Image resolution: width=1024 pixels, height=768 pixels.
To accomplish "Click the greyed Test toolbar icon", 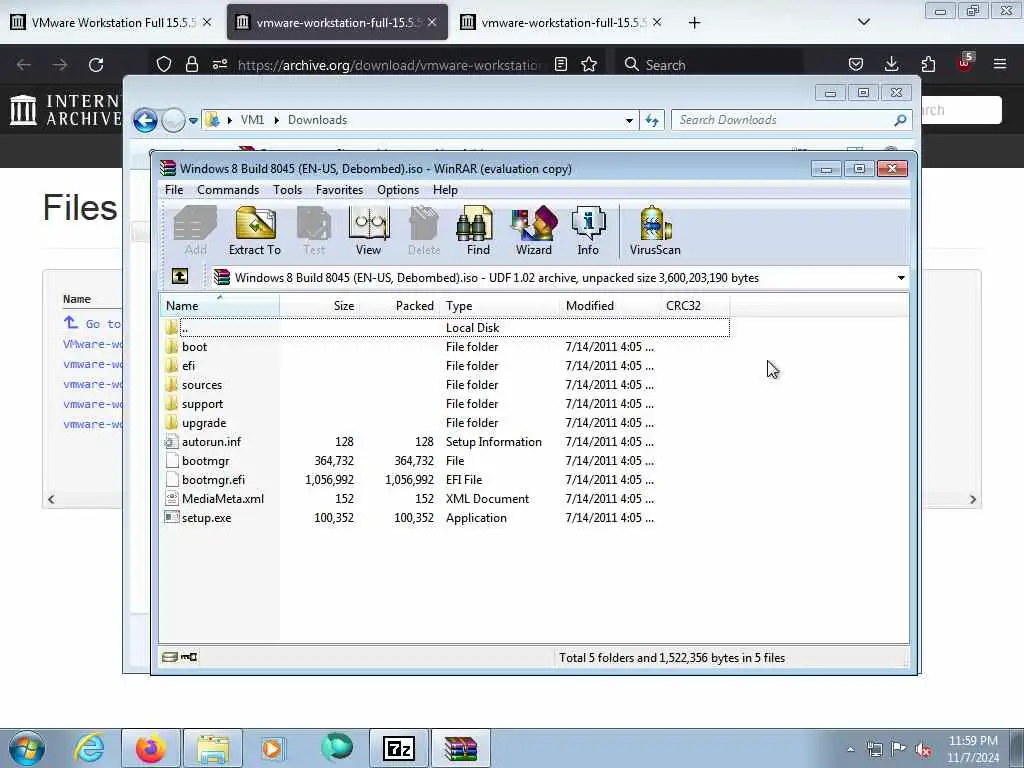I will pyautogui.click(x=314, y=231).
